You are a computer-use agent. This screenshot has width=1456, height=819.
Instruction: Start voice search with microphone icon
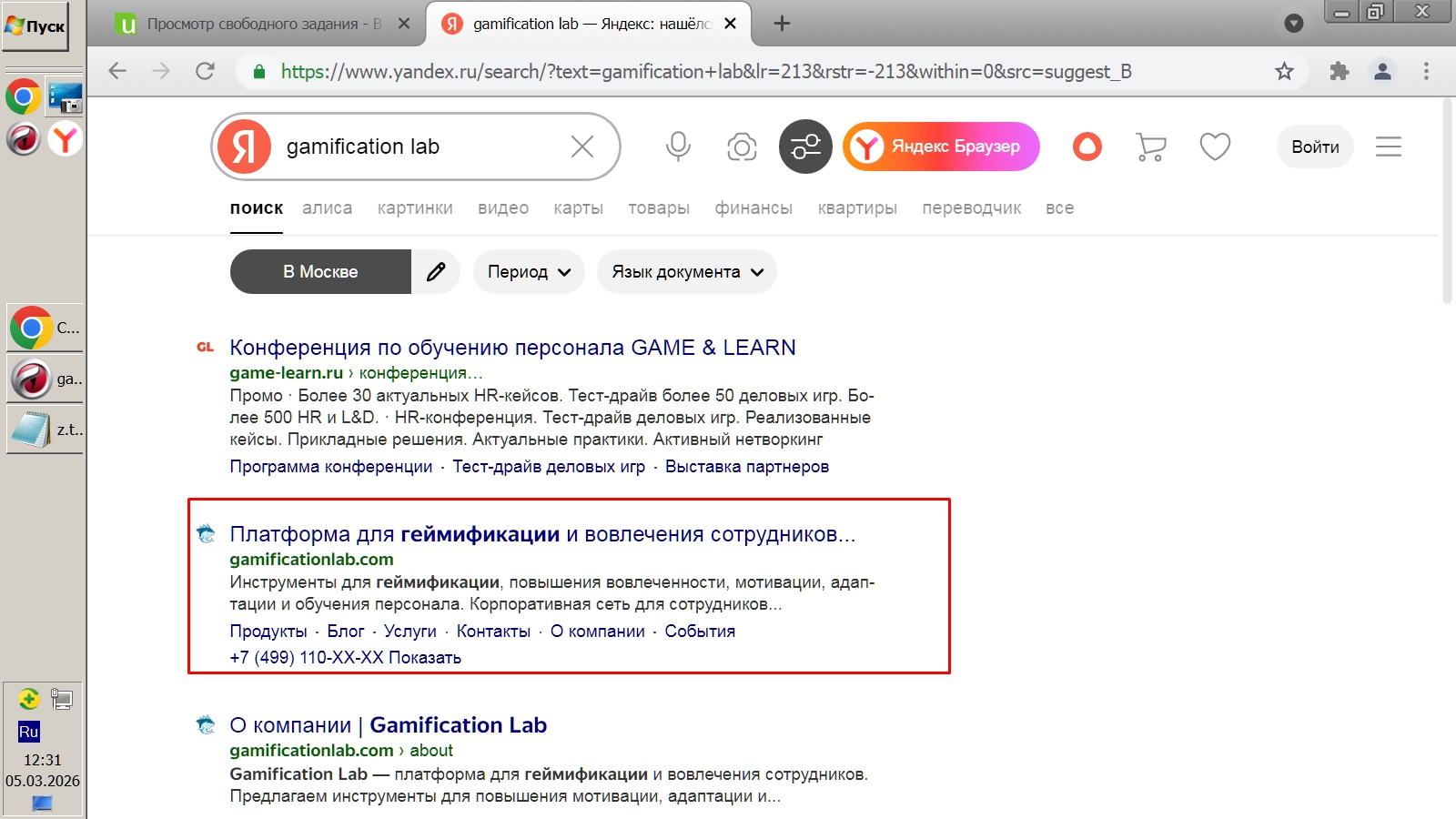[678, 147]
